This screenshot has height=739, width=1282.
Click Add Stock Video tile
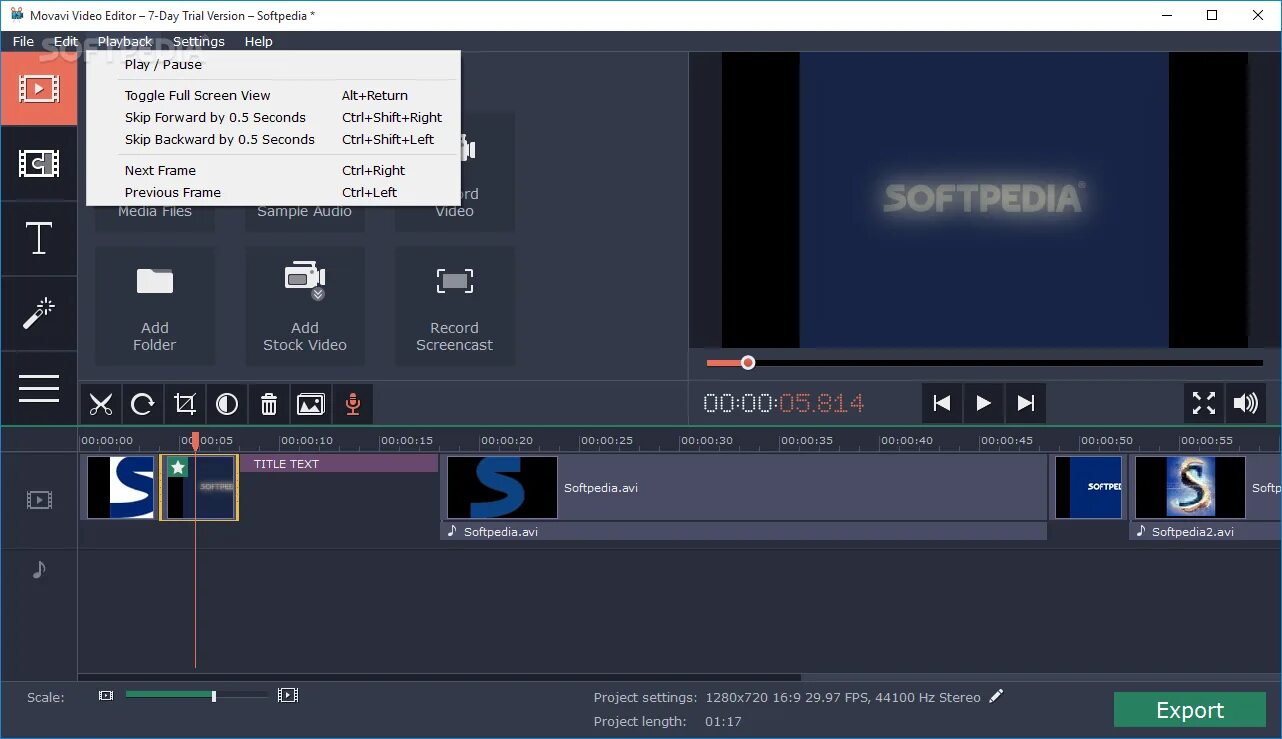coord(305,306)
